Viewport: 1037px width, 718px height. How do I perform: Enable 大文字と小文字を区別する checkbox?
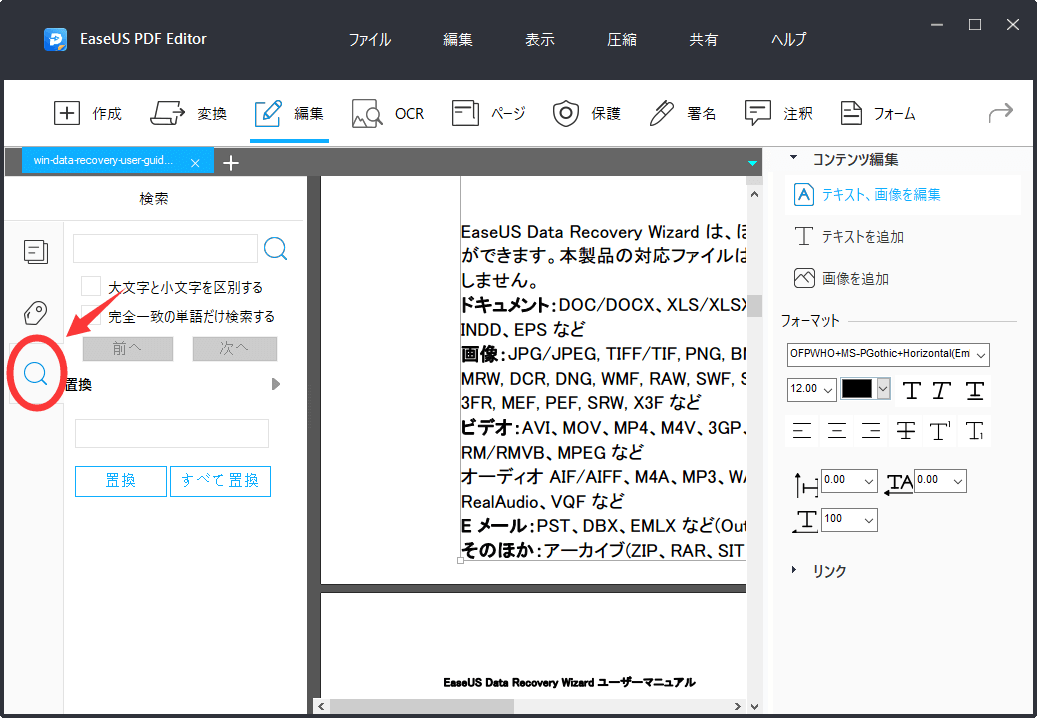pos(90,285)
